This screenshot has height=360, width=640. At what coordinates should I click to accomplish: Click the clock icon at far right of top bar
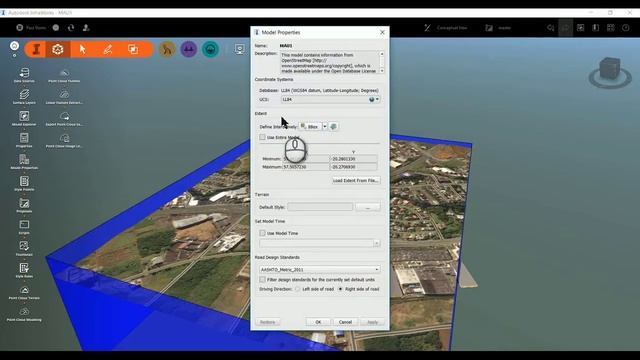626,28
